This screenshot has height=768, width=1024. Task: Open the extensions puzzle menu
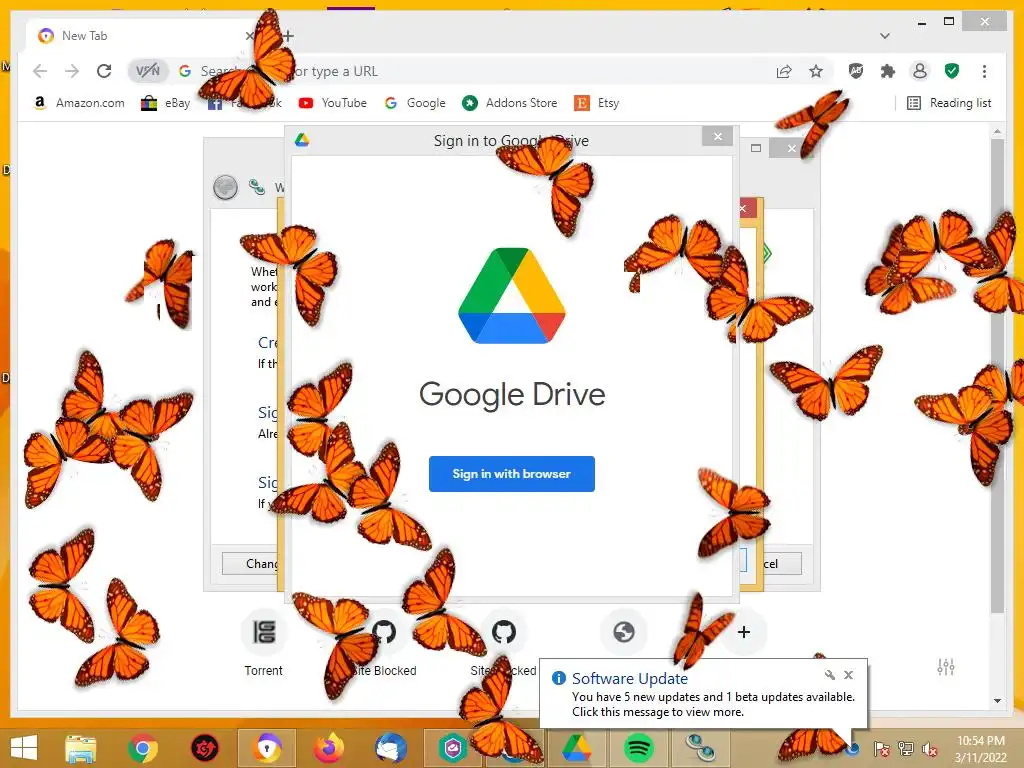(888, 71)
